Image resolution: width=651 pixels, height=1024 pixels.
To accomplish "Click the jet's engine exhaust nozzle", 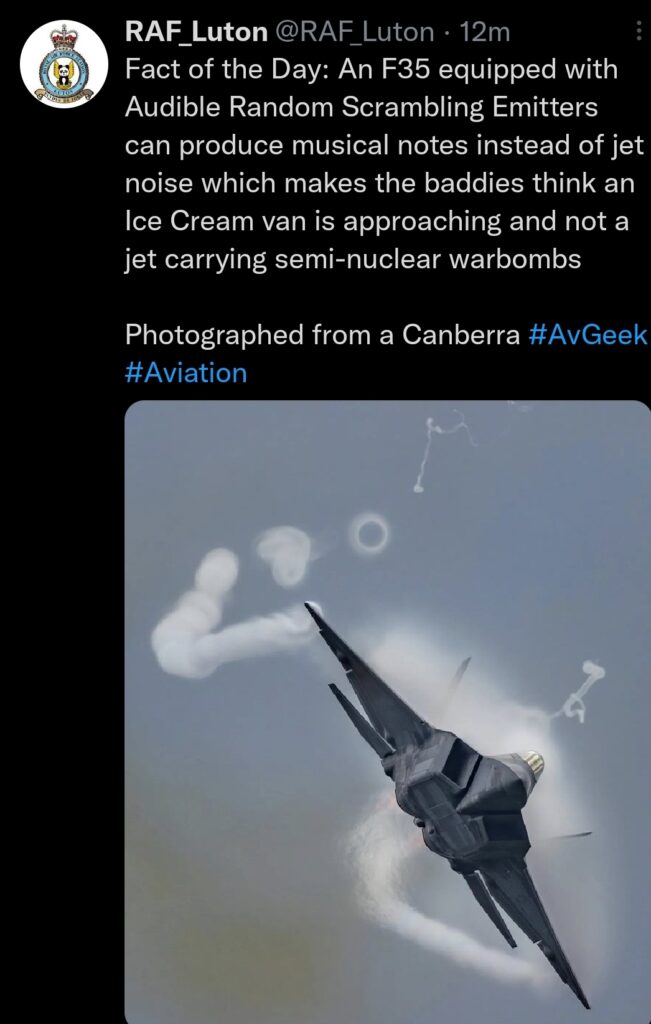I will pos(533,763).
